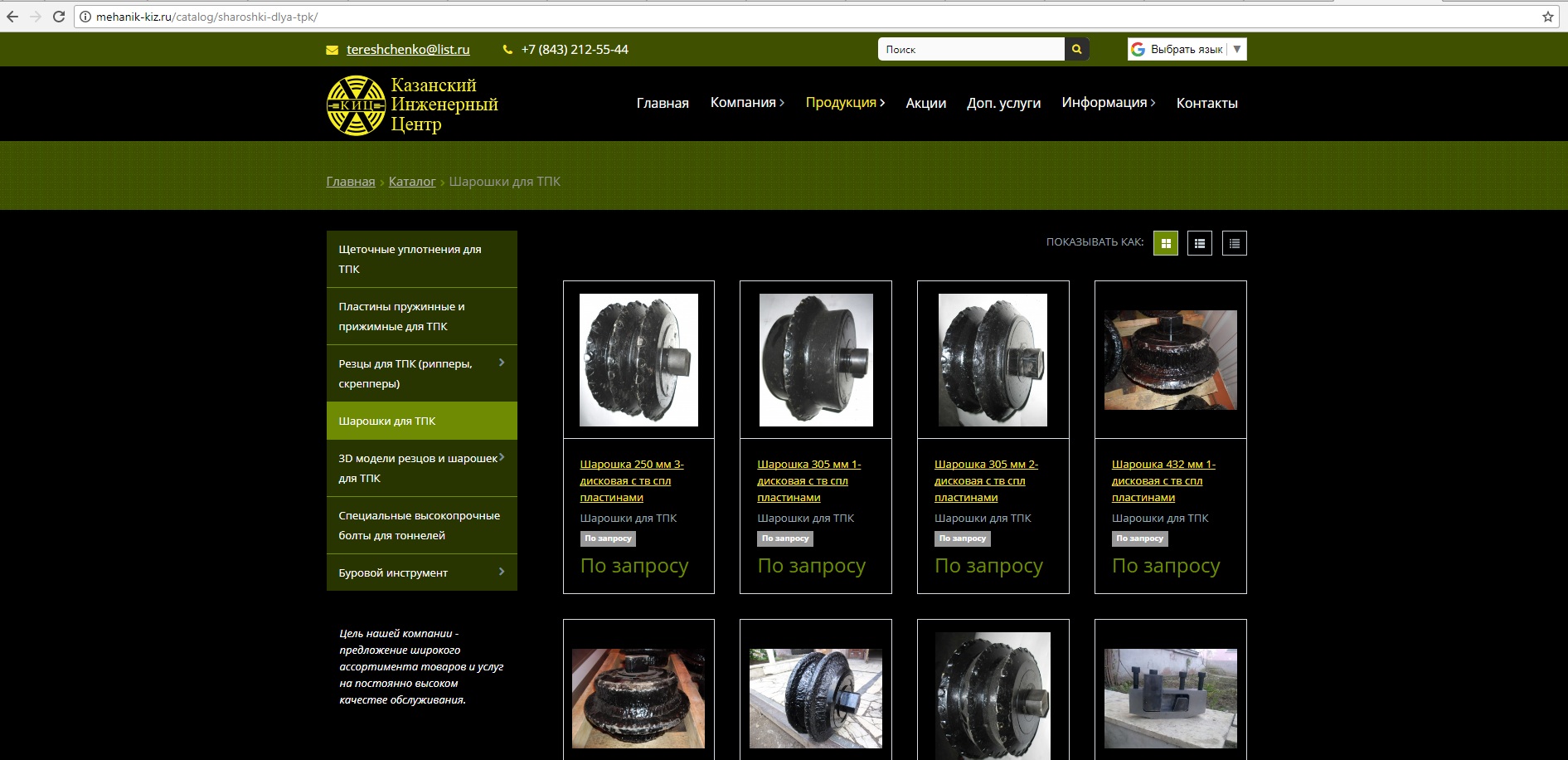The image size is (1568, 760).
Task: Expand 3D модели резцов sidebar arrow
Action: [502, 457]
